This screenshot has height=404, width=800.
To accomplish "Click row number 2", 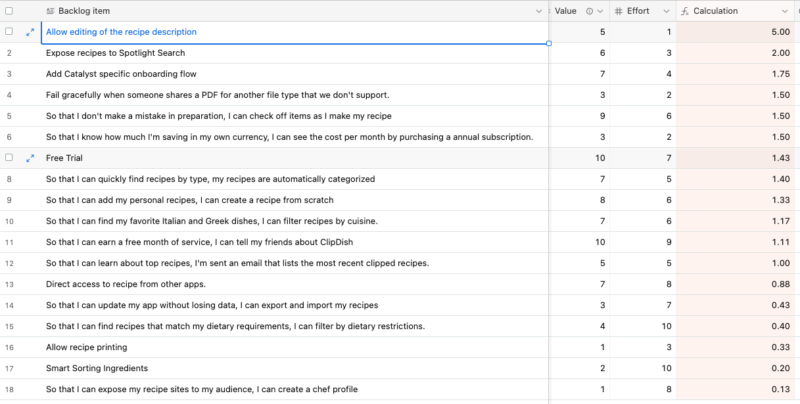I will pos(9,53).
